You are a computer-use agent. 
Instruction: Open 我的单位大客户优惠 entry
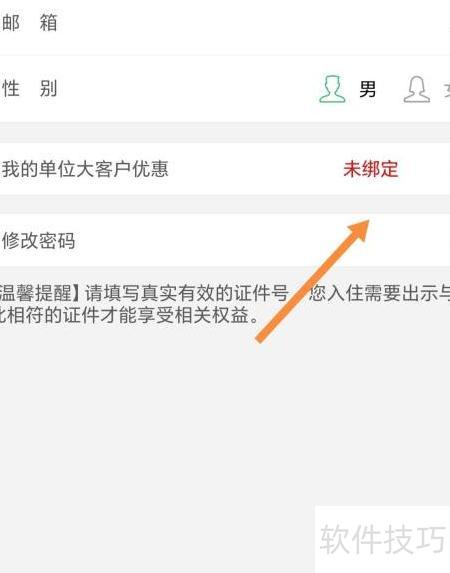click(225, 169)
